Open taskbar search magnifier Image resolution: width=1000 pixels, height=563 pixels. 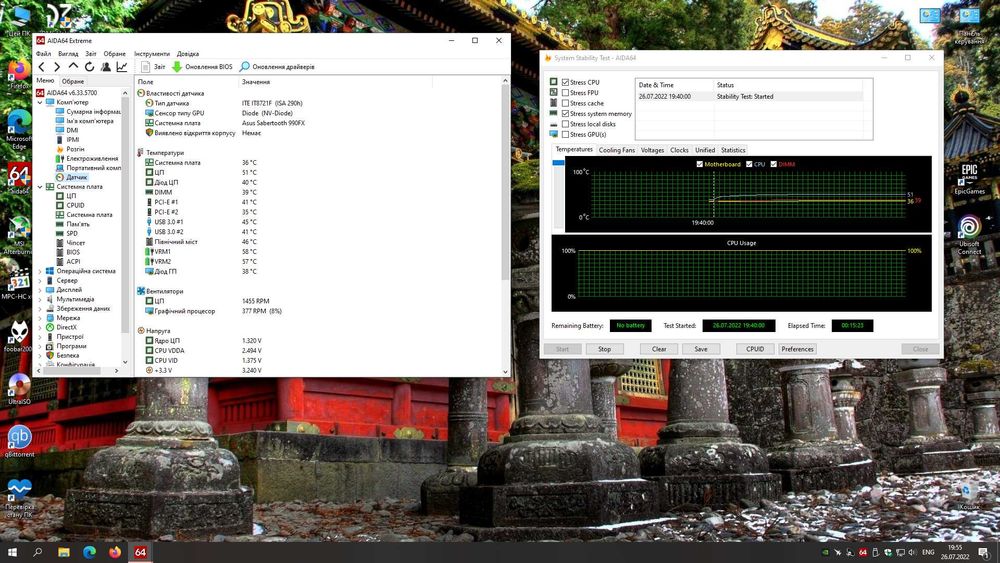pos(38,552)
